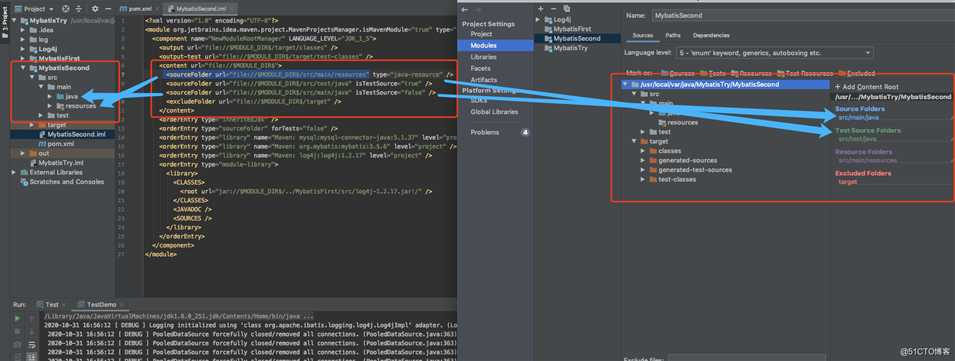The height and width of the screenshot is (361, 955).
Task: Mark folder as Tests
Action: (713, 73)
